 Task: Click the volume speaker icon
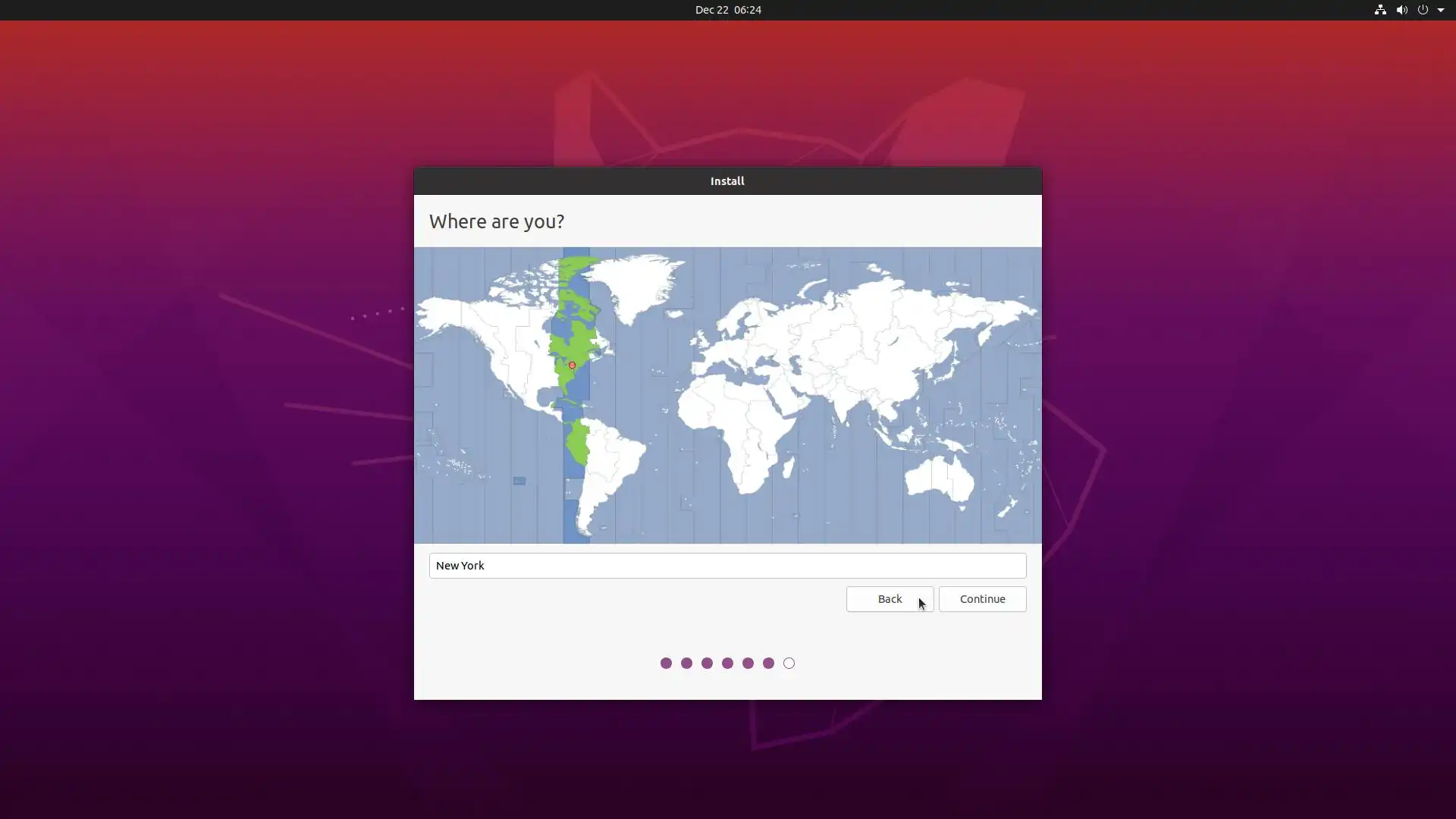(x=1401, y=10)
